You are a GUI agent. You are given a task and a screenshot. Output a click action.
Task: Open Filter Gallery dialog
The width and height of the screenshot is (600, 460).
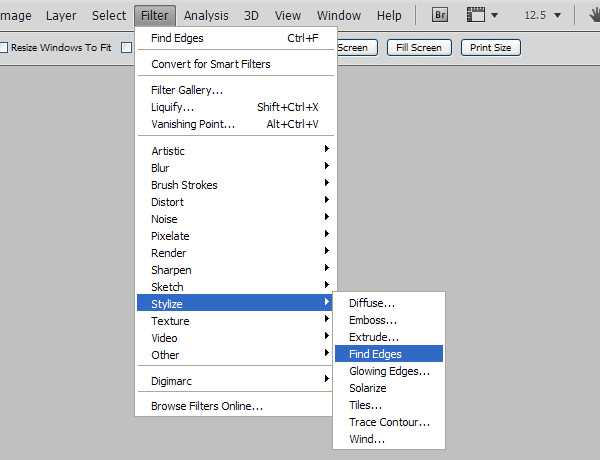click(187, 90)
